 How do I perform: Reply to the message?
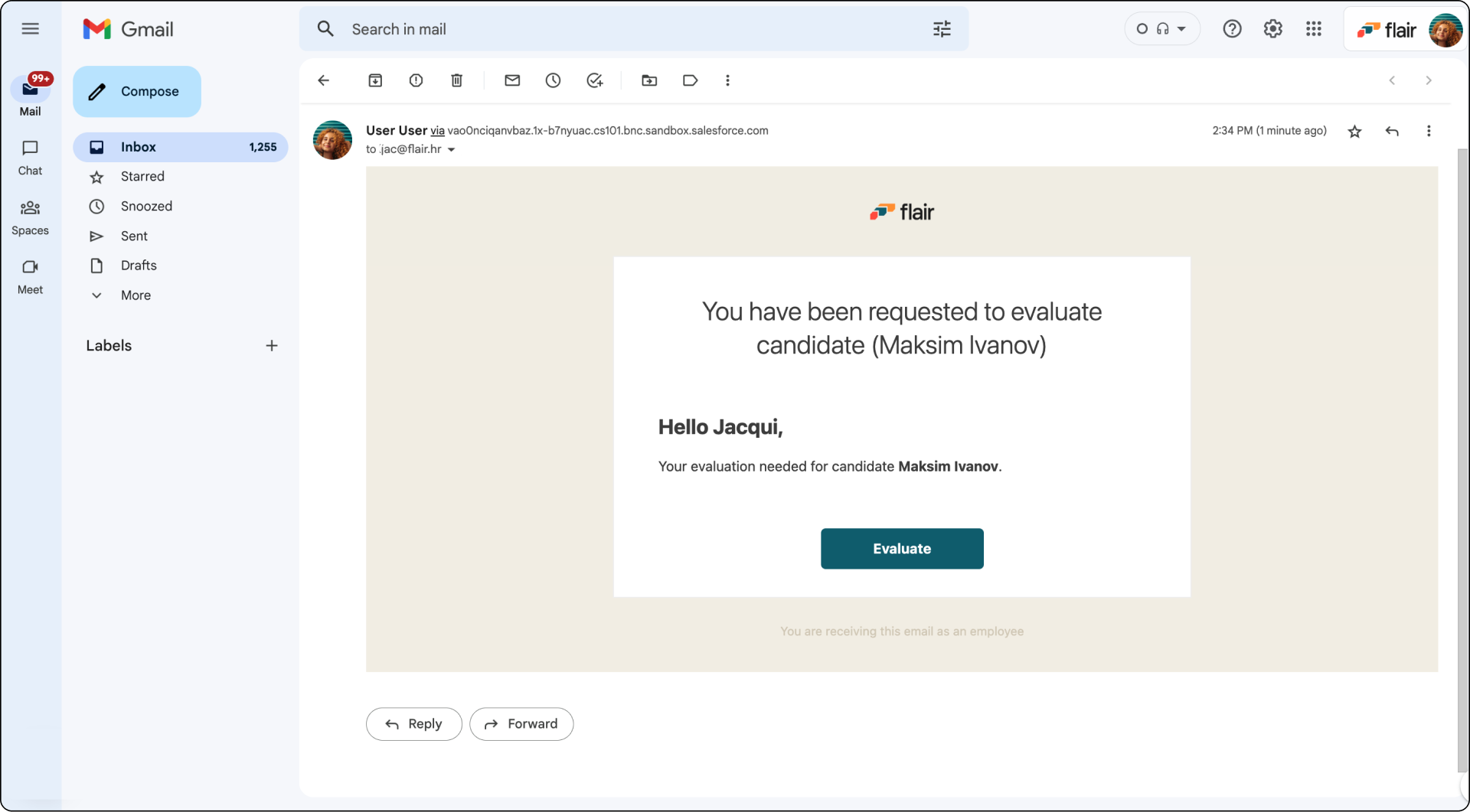point(413,723)
